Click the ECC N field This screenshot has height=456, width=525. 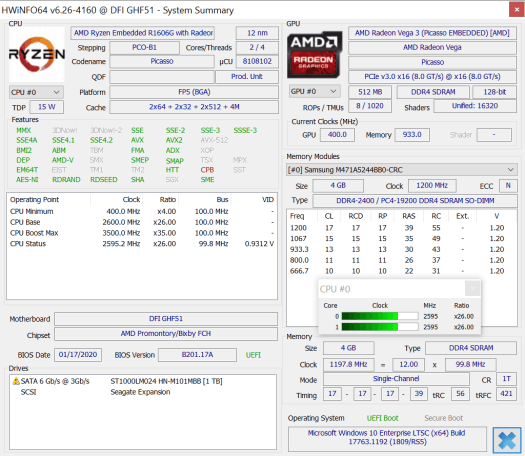tap(508, 185)
